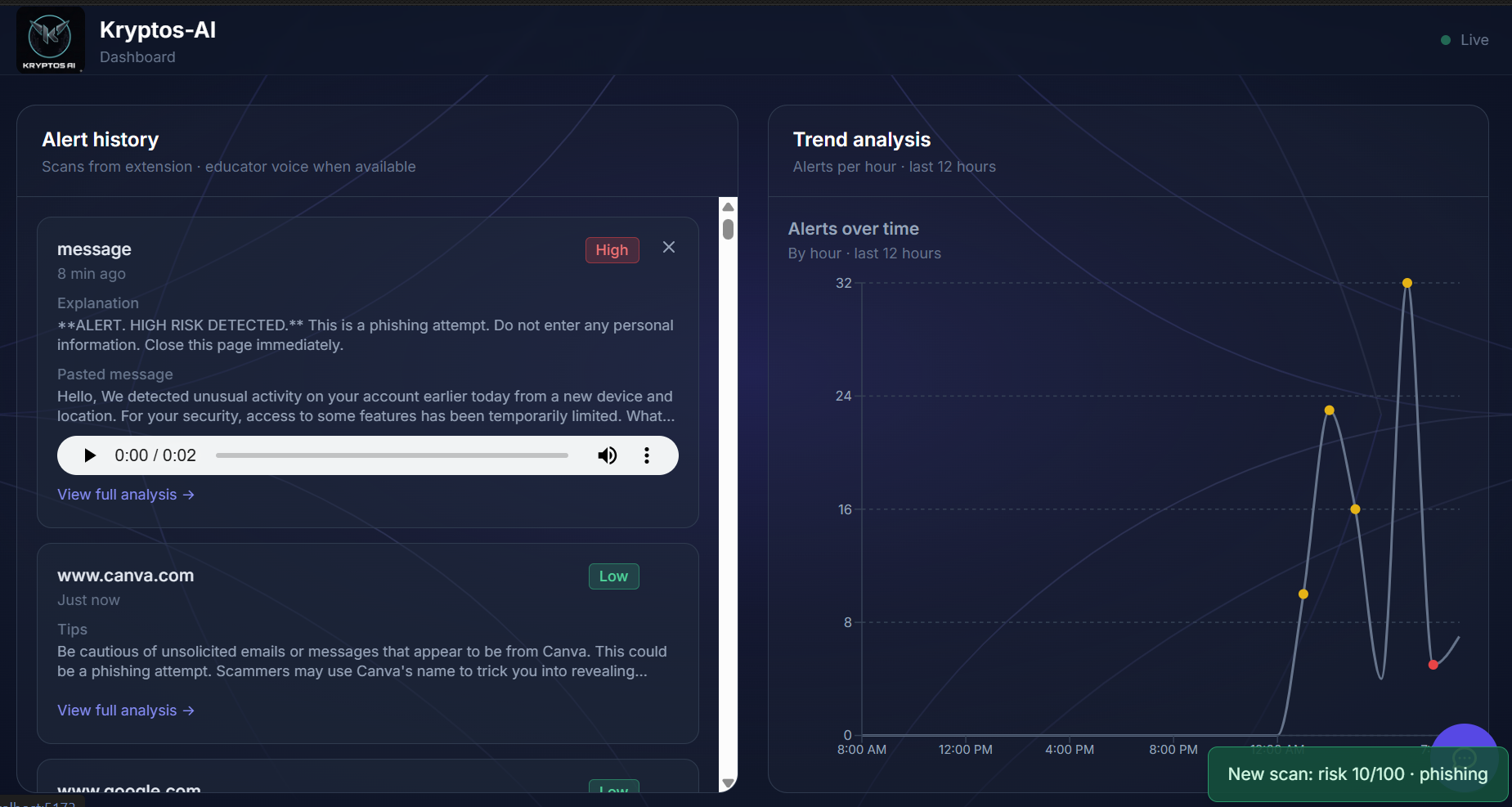This screenshot has height=807, width=1512.
Task: Click the 'Just now' timestamp
Action: point(88,600)
